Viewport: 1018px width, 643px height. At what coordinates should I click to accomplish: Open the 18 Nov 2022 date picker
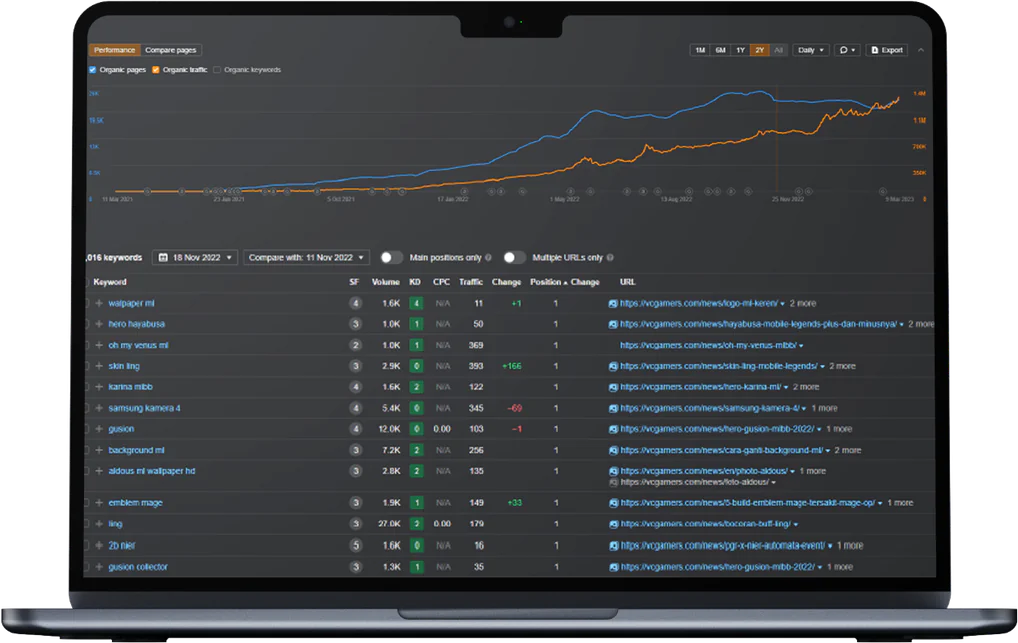tap(195, 258)
